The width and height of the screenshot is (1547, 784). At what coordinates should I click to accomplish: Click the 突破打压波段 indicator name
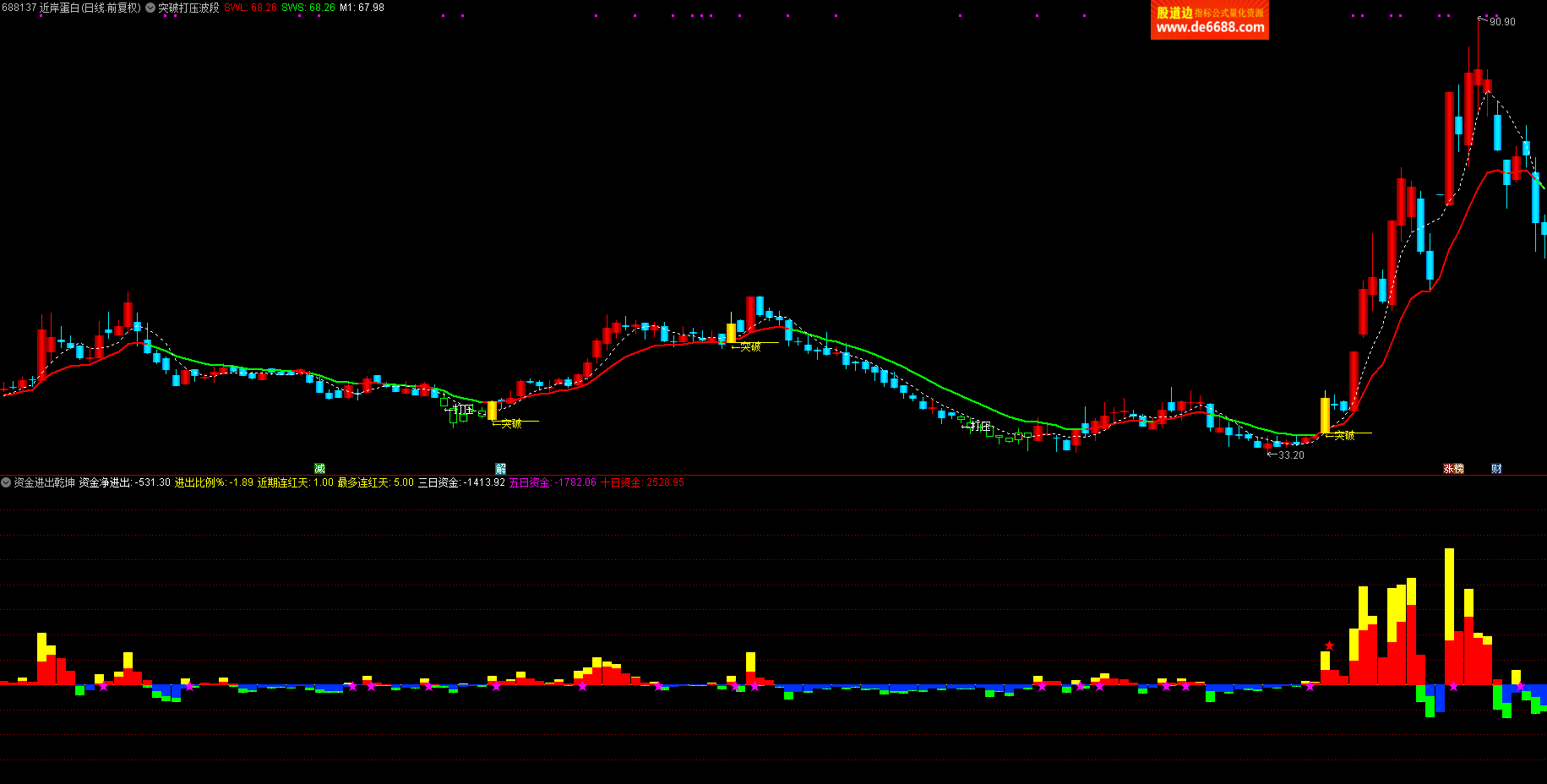pos(188,8)
